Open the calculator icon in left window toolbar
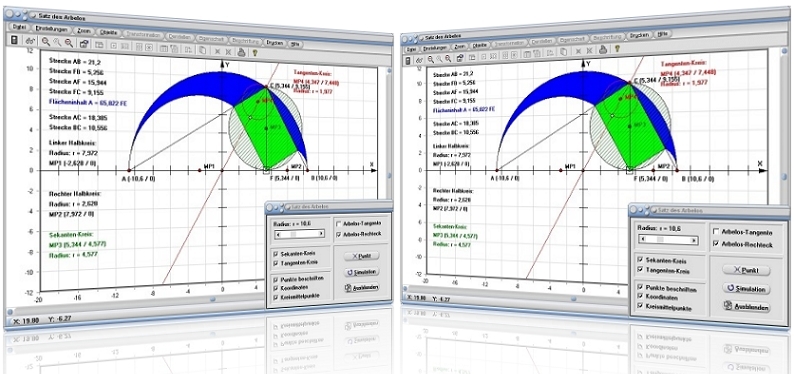The width and height of the screenshot is (794, 374). click(14, 40)
